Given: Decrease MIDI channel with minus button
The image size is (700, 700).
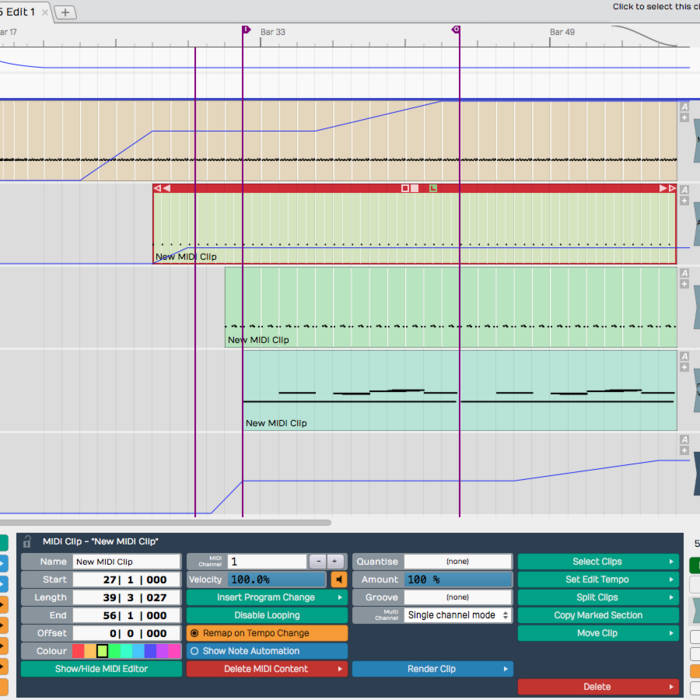Looking at the screenshot, I should click(x=317, y=562).
